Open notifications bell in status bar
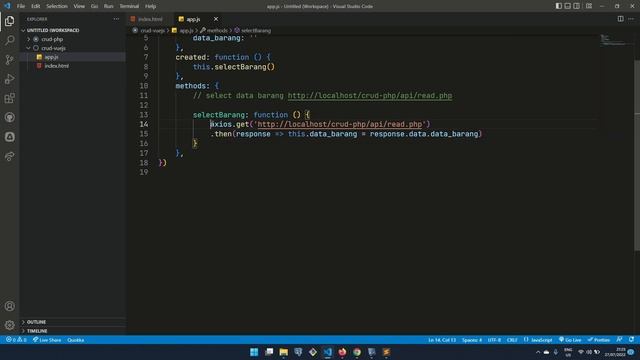 click(631, 340)
